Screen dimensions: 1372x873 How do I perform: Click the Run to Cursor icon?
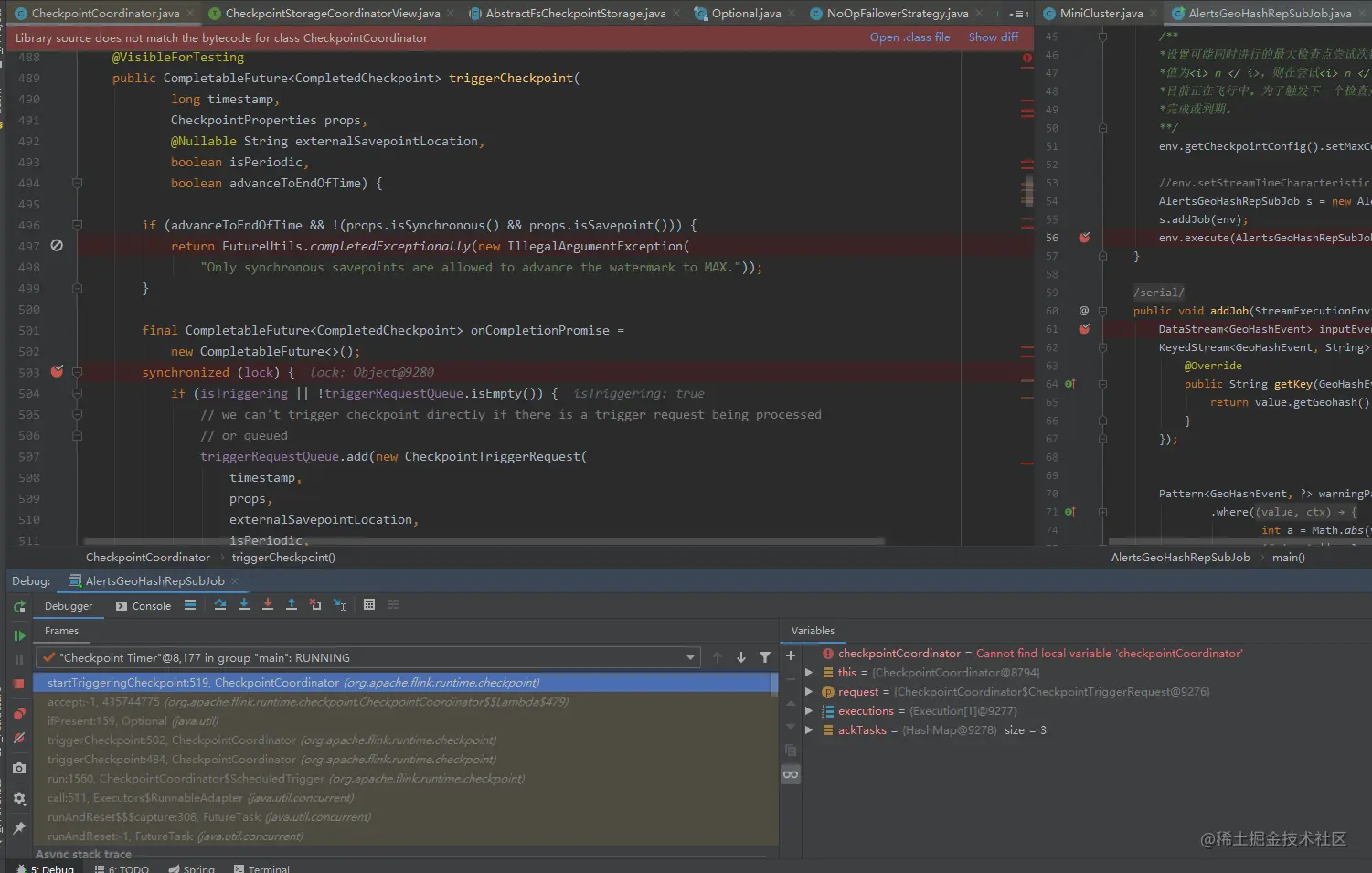coord(339,604)
